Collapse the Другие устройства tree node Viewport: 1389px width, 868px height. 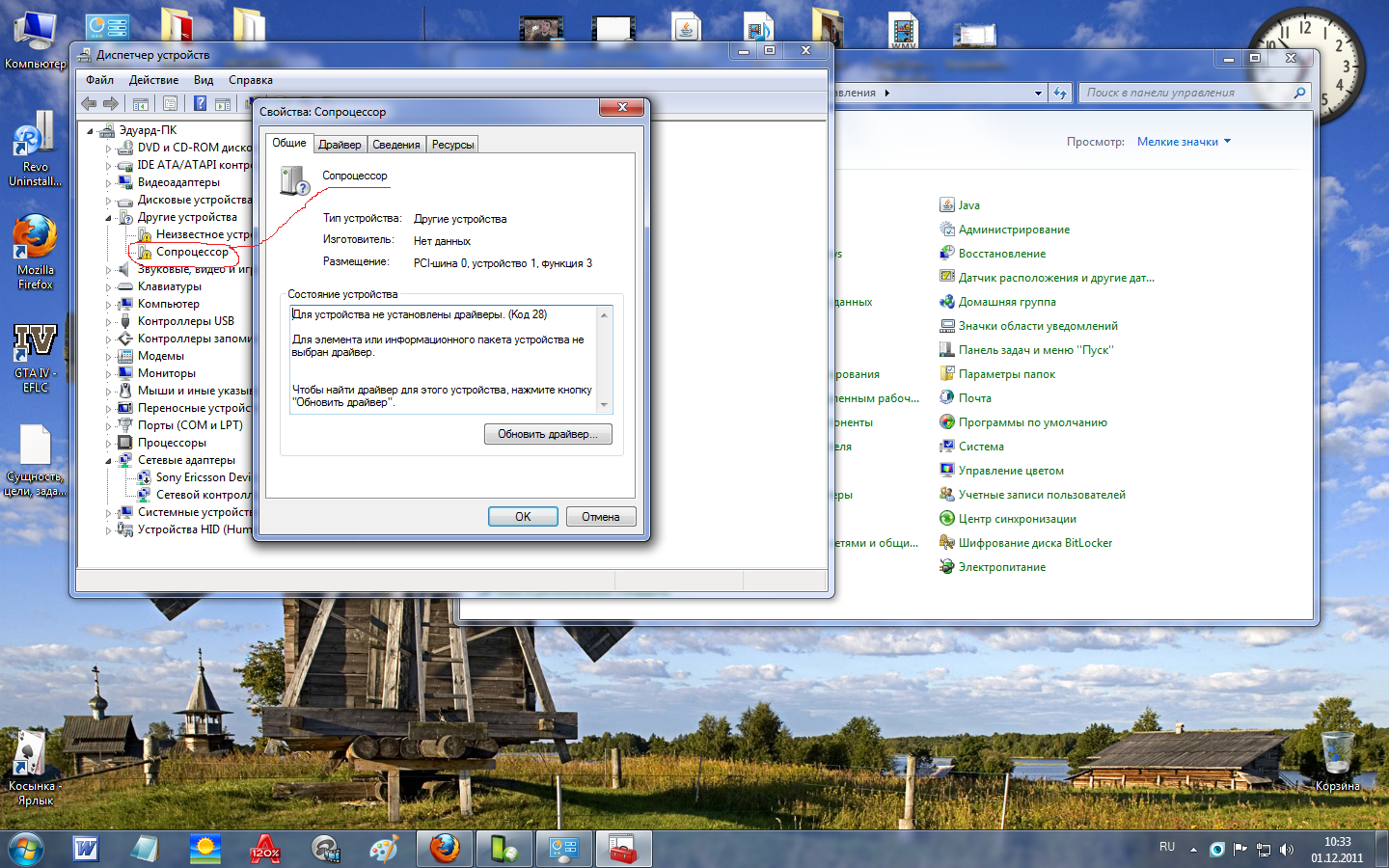coord(108,218)
